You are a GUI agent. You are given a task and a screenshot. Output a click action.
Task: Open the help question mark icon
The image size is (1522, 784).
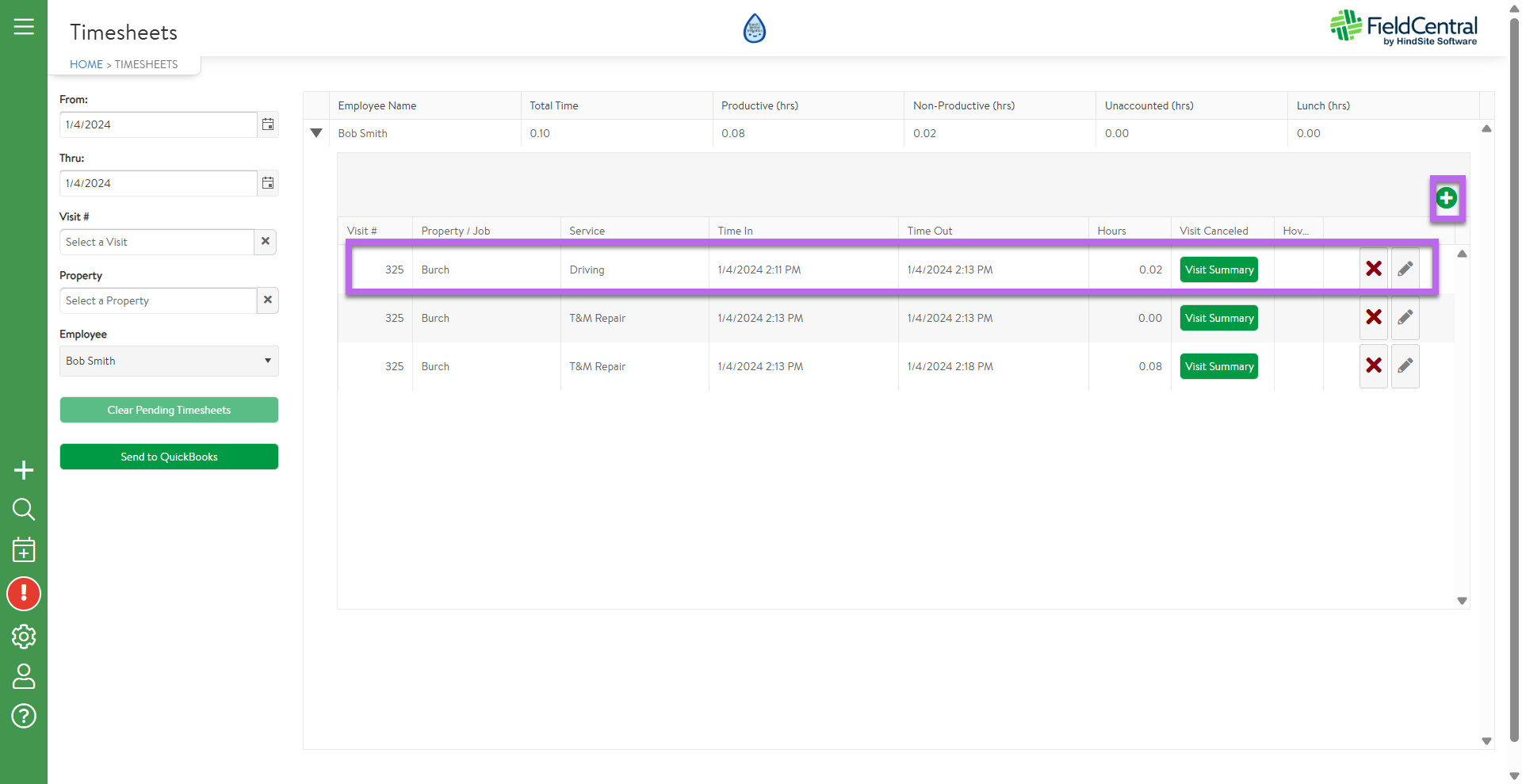(x=24, y=716)
